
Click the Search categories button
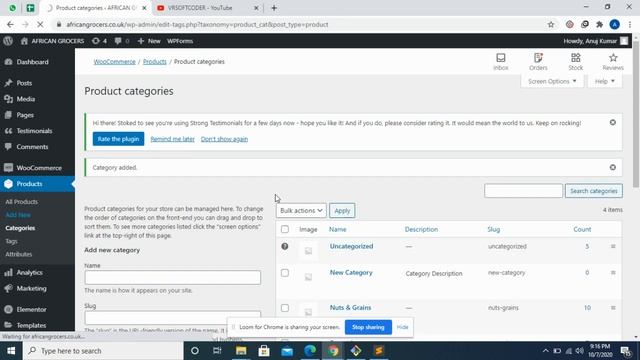pos(593,191)
